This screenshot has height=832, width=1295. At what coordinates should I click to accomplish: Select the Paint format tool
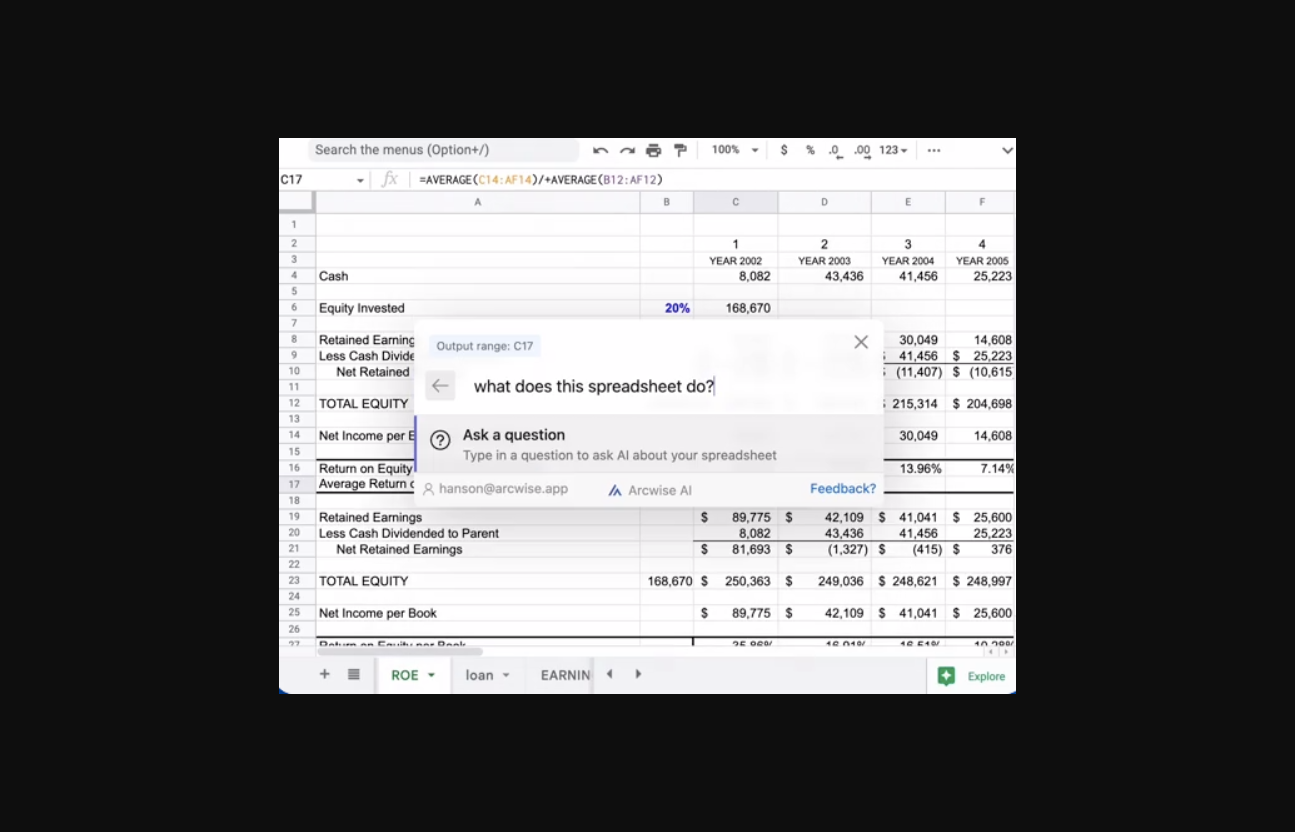tap(680, 151)
